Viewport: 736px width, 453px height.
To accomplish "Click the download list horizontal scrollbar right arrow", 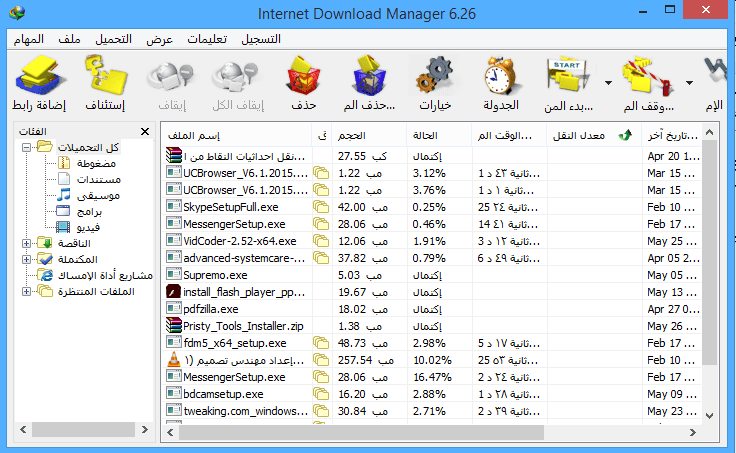I will (693, 432).
